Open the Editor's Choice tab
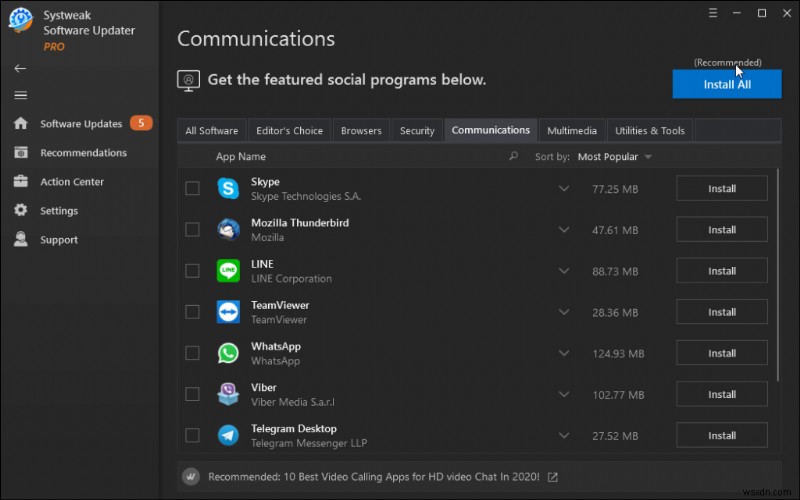Viewport: 800px width, 500px height. click(289, 131)
